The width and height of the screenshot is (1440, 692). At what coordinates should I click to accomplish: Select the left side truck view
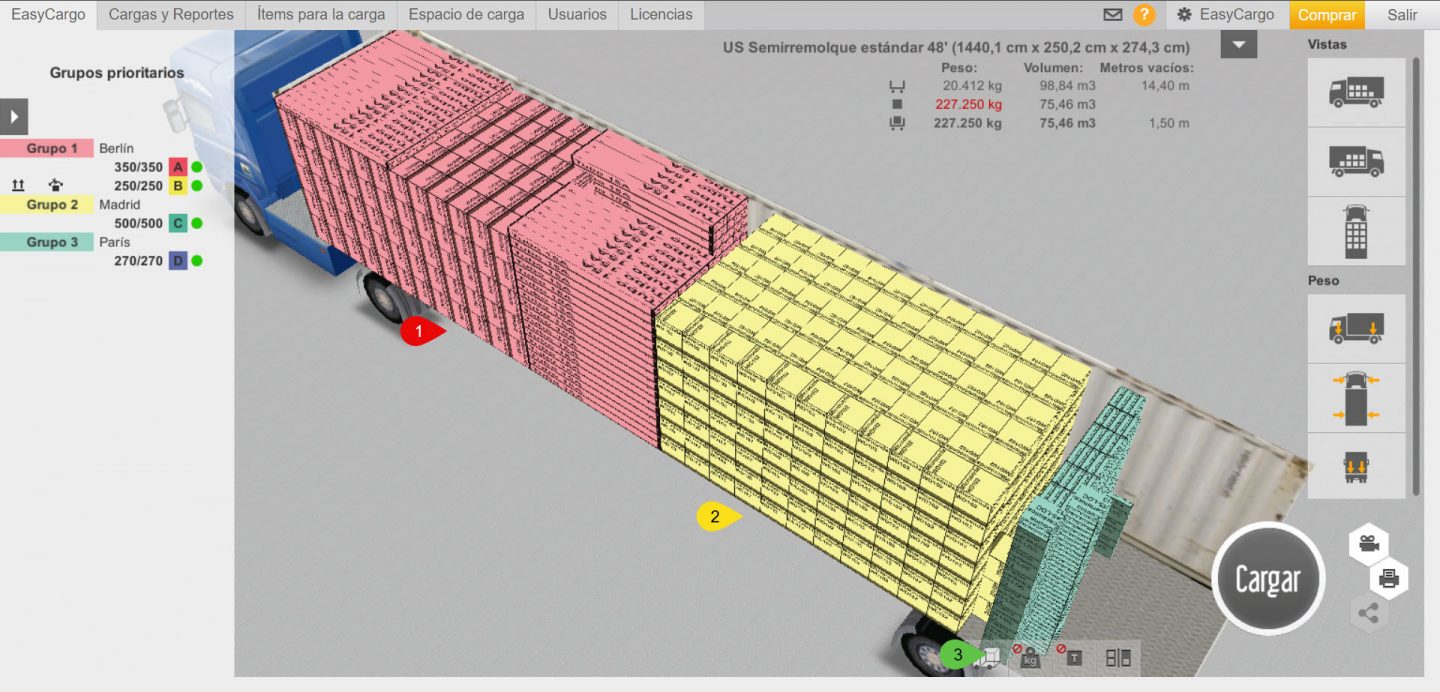(1356, 92)
